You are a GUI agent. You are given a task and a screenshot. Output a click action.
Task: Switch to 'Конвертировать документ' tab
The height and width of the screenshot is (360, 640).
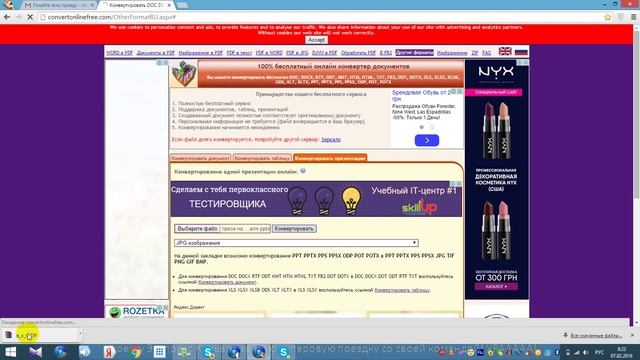click(200, 158)
